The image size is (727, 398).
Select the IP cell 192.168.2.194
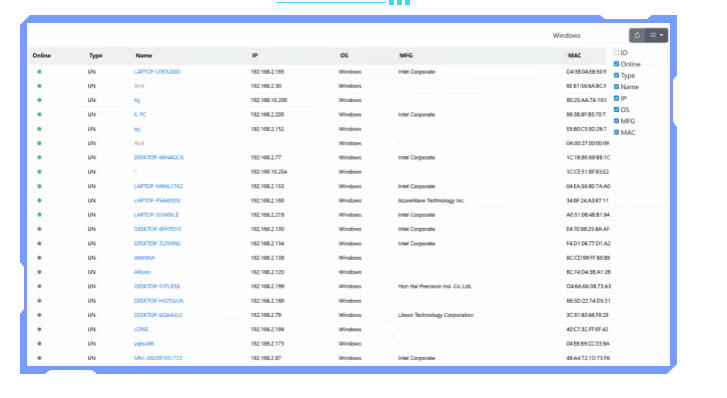(x=268, y=329)
